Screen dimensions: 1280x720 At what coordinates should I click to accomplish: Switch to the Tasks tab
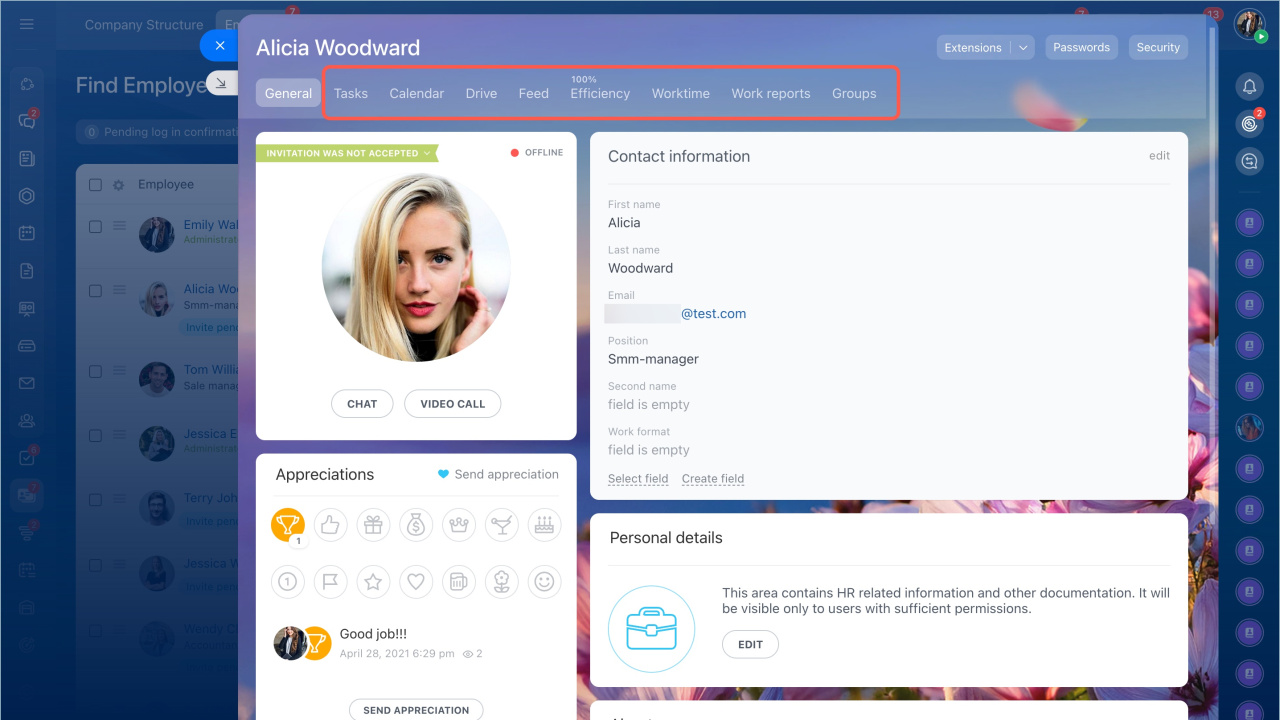tap(351, 93)
